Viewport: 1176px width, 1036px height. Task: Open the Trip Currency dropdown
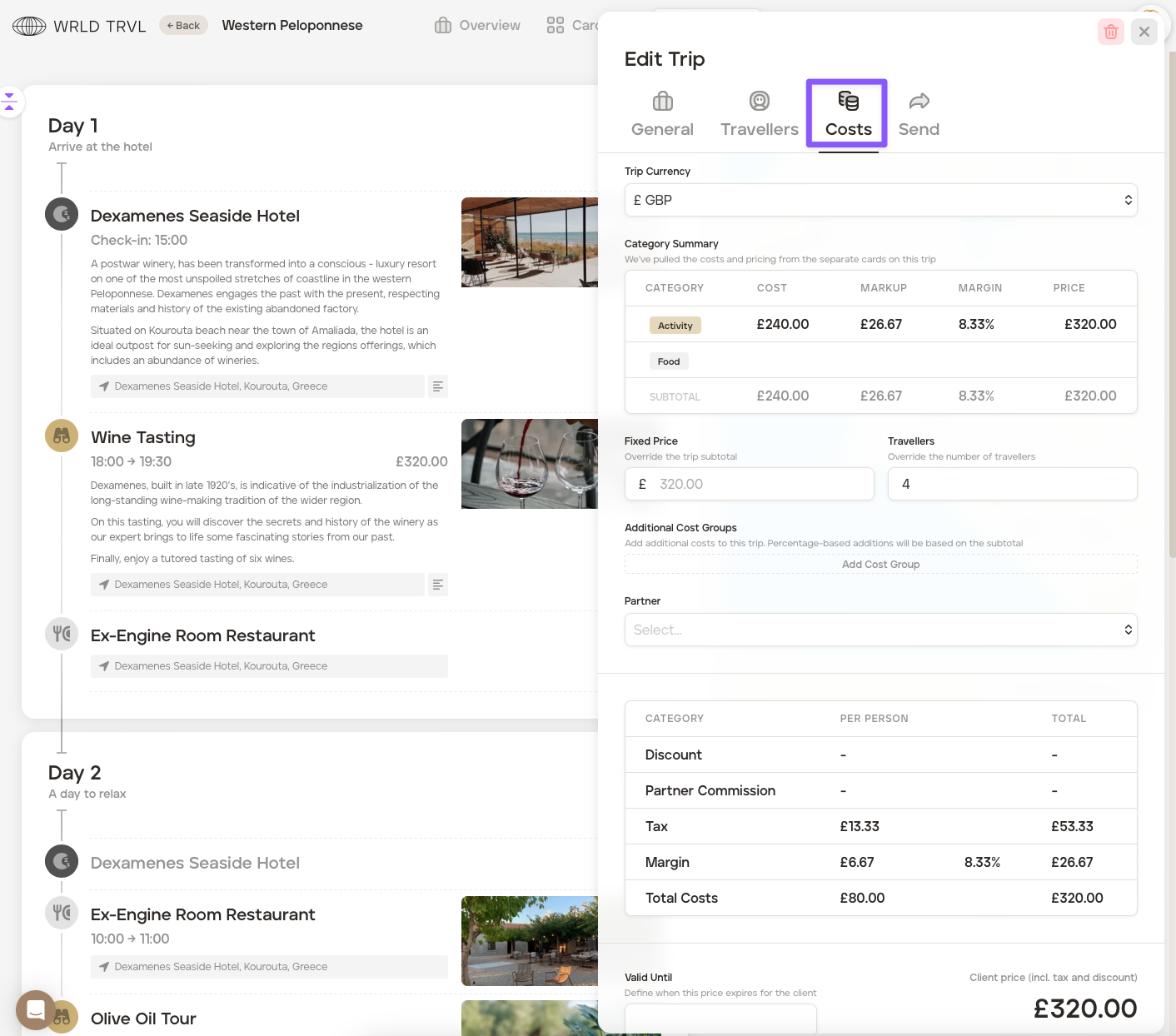(880, 200)
